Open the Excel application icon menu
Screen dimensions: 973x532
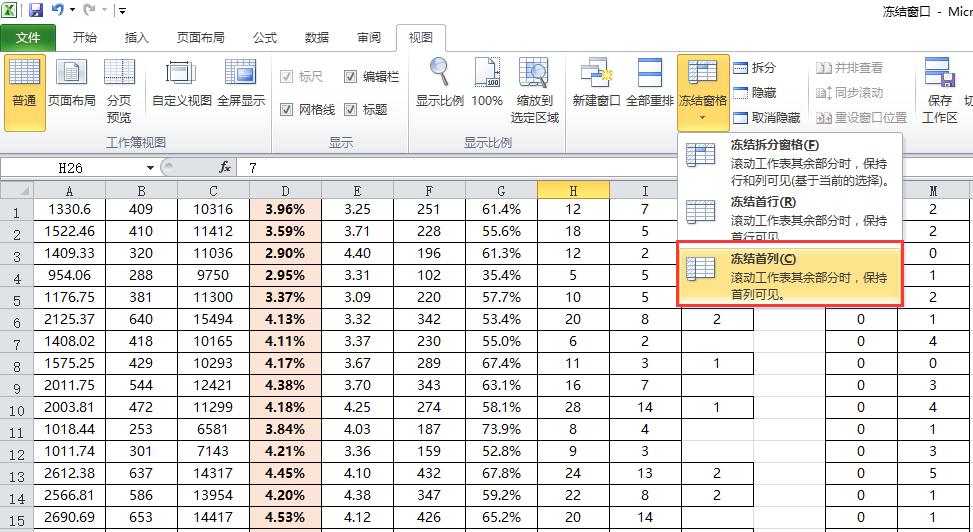click(x=9, y=9)
